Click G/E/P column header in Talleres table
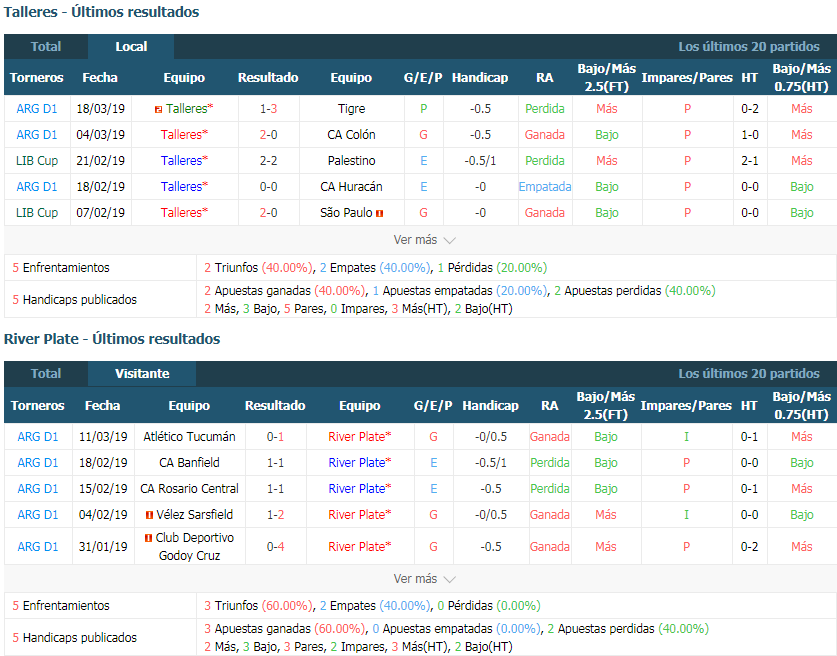Viewport: 837px width, 656px height. [x=423, y=78]
